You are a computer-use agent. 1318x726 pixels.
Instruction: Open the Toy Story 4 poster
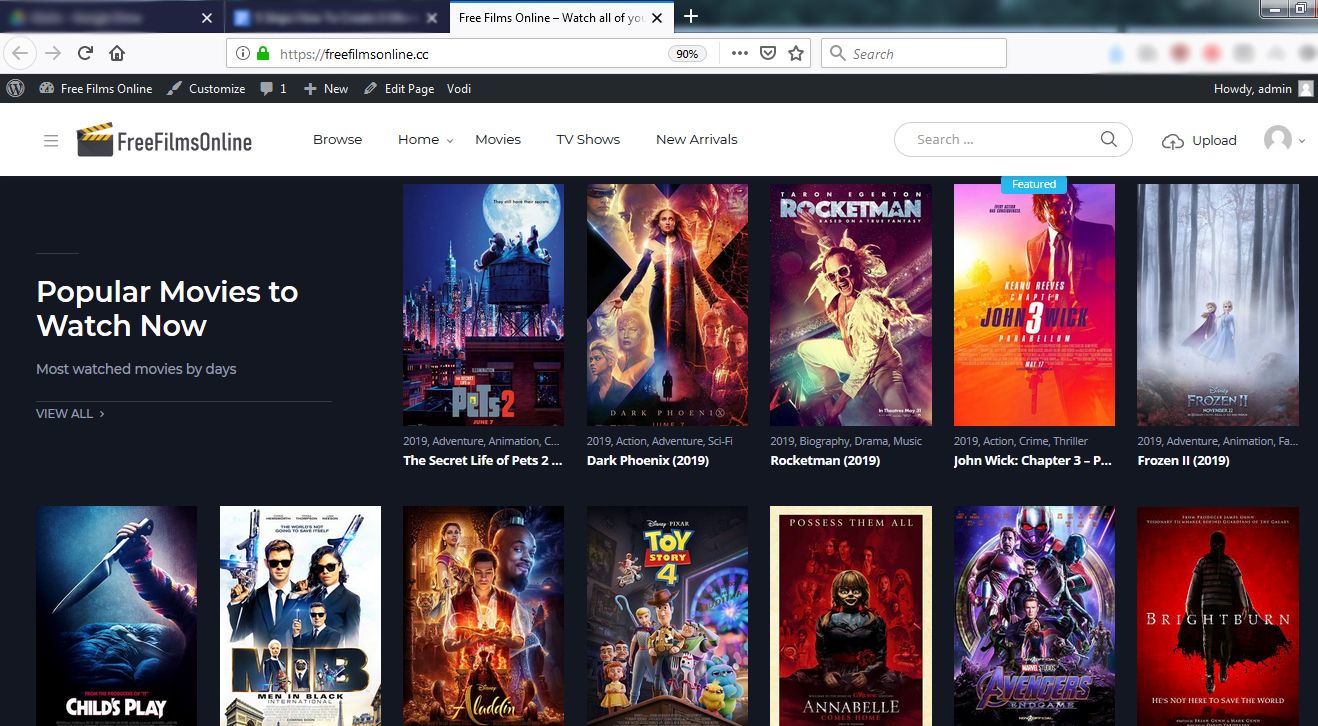[667, 616]
